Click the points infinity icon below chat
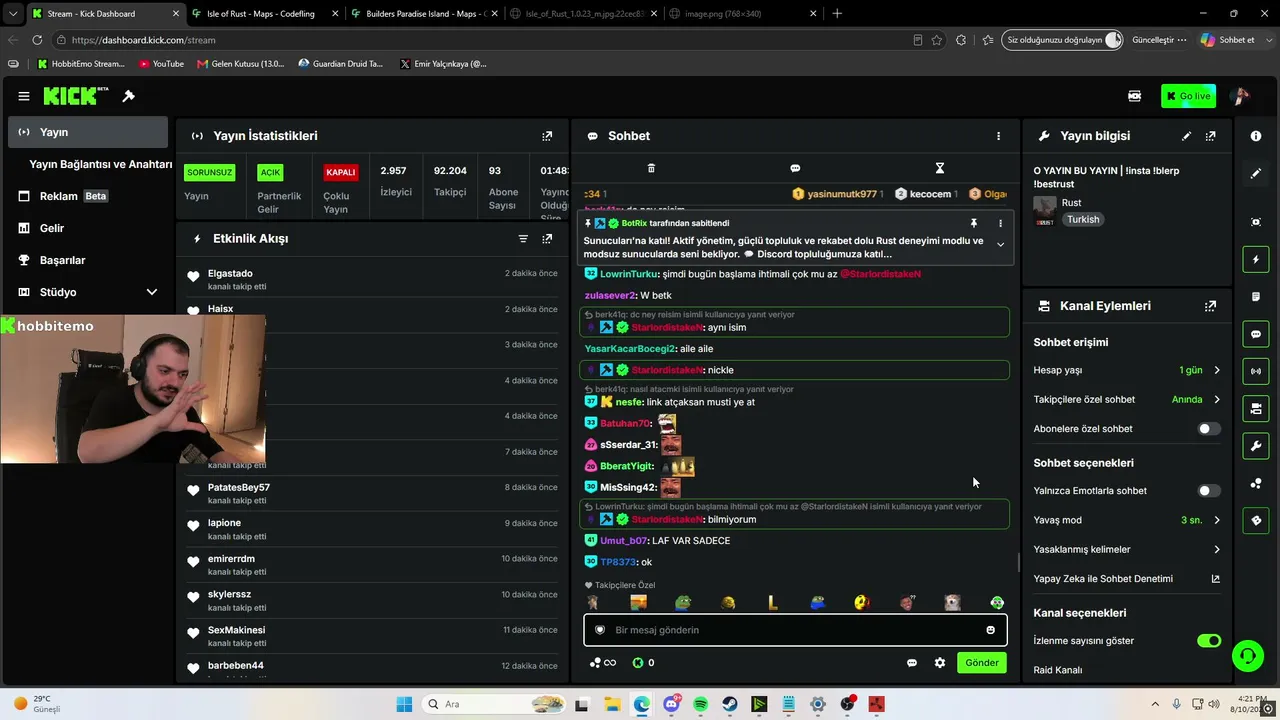The height and width of the screenshot is (720, 1280). (602, 663)
